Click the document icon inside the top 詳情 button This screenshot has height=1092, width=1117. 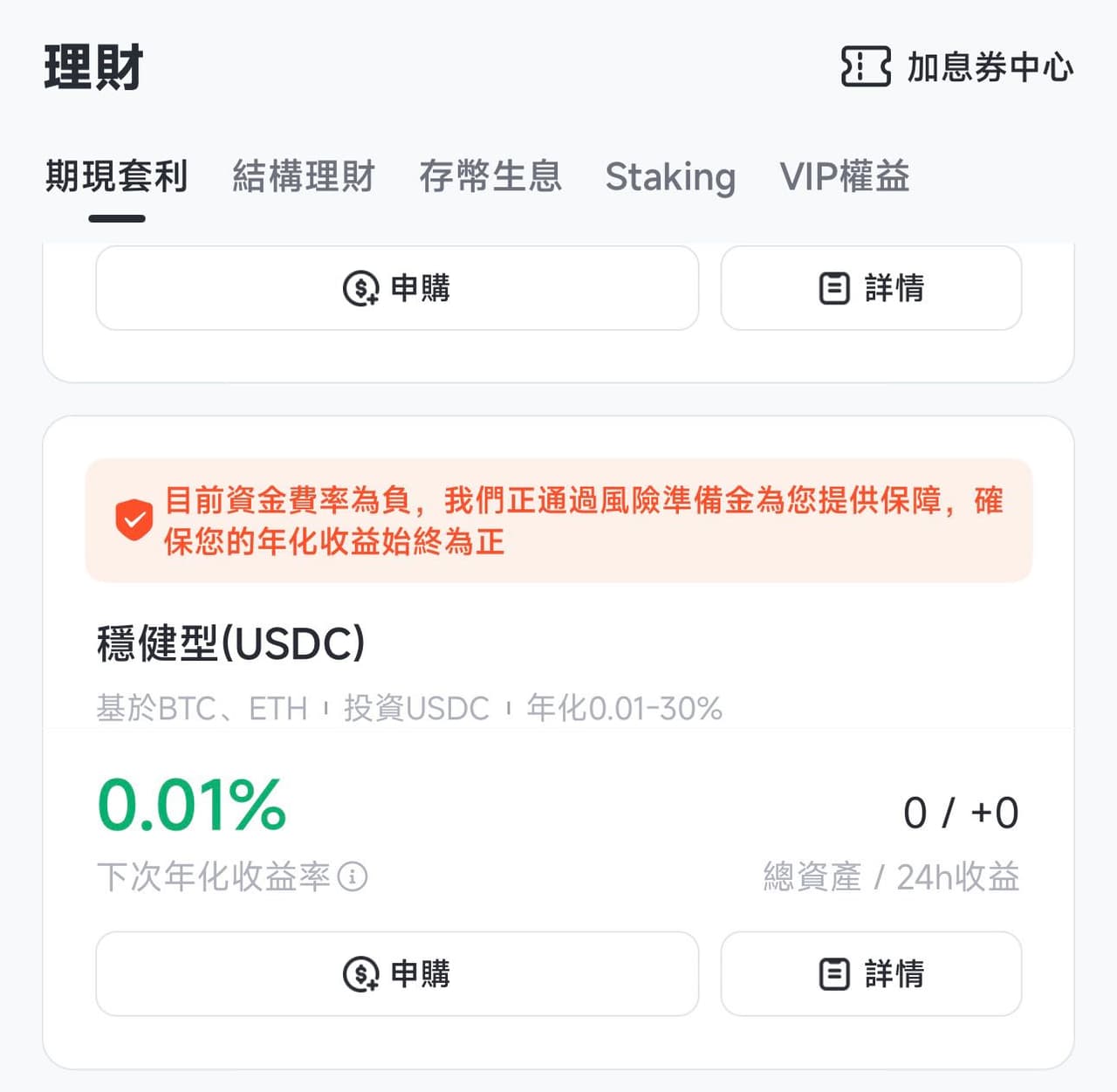833,288
